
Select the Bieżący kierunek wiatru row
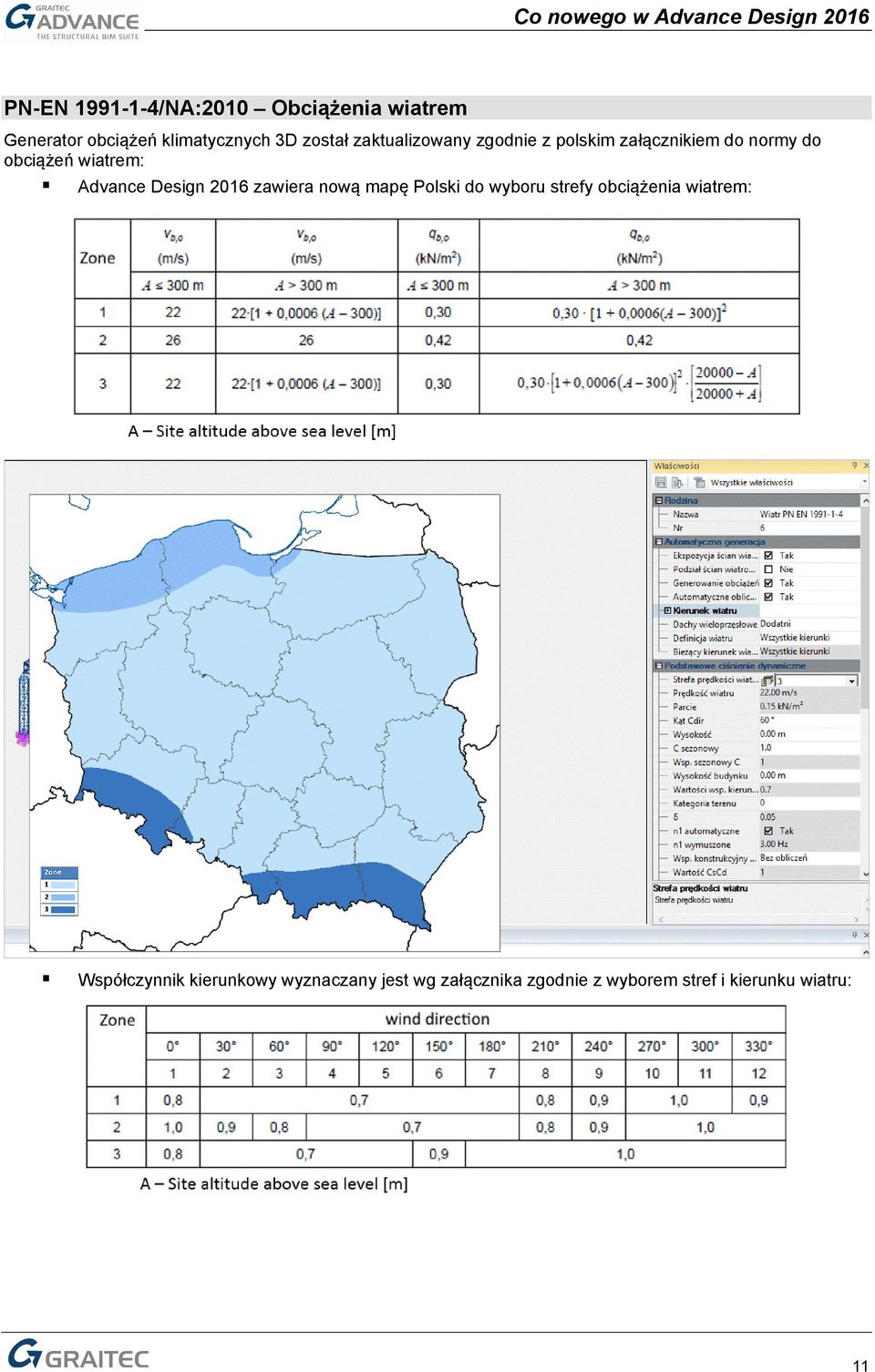[x=757, y=651]
